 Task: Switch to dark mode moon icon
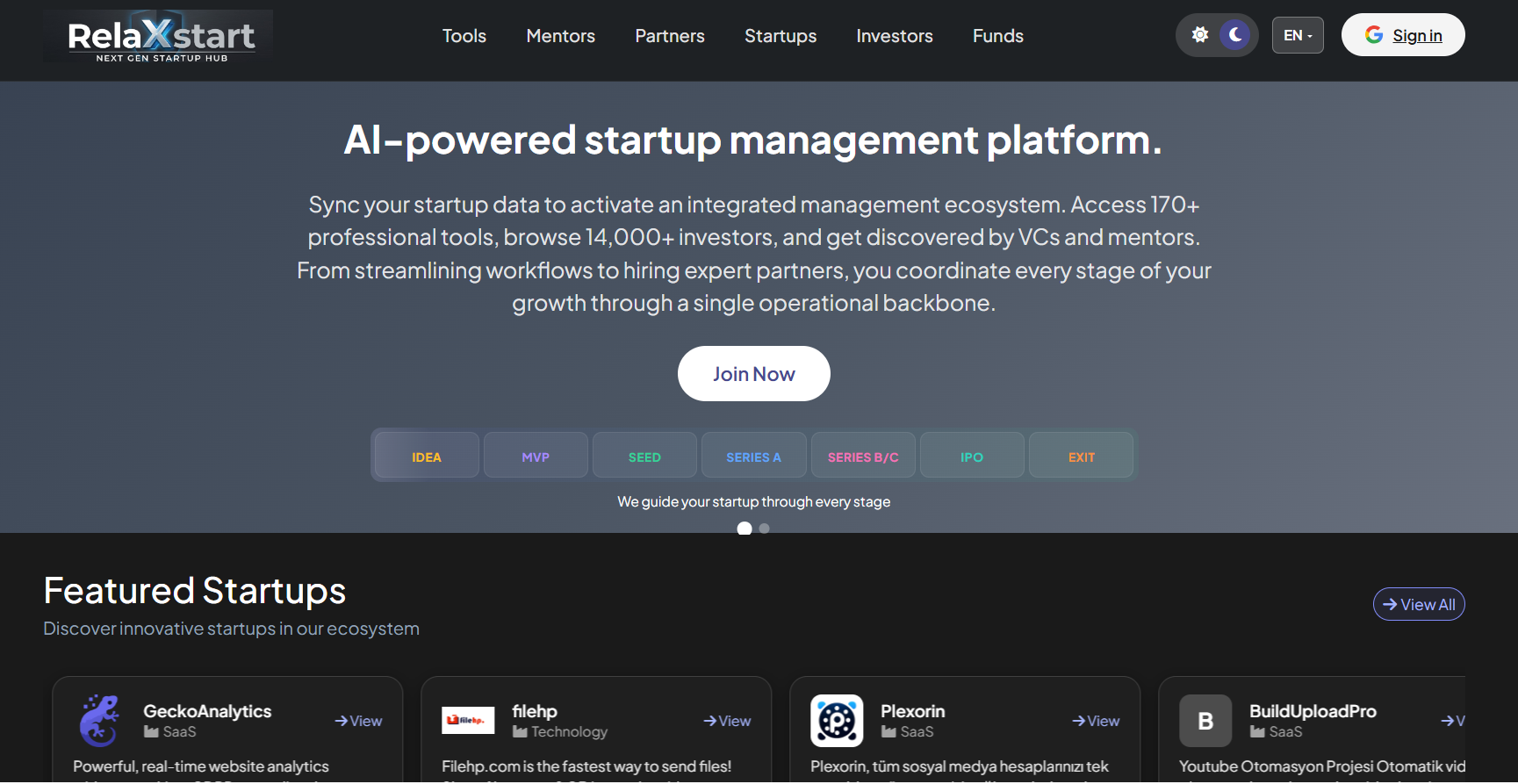(1235, 35)
